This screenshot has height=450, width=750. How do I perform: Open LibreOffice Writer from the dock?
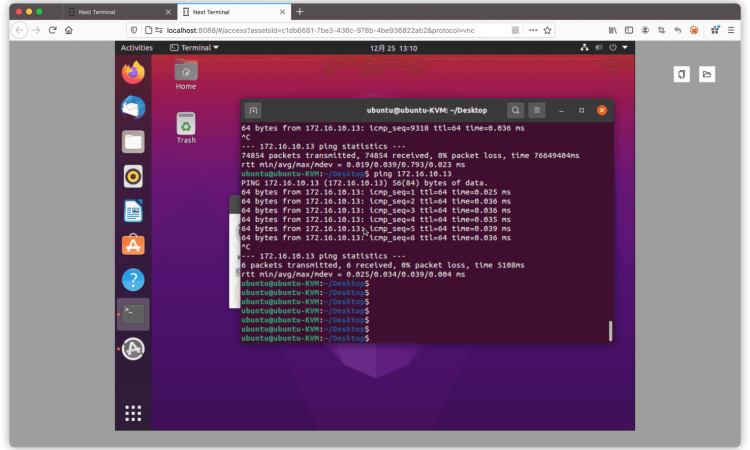coord(133,211)
